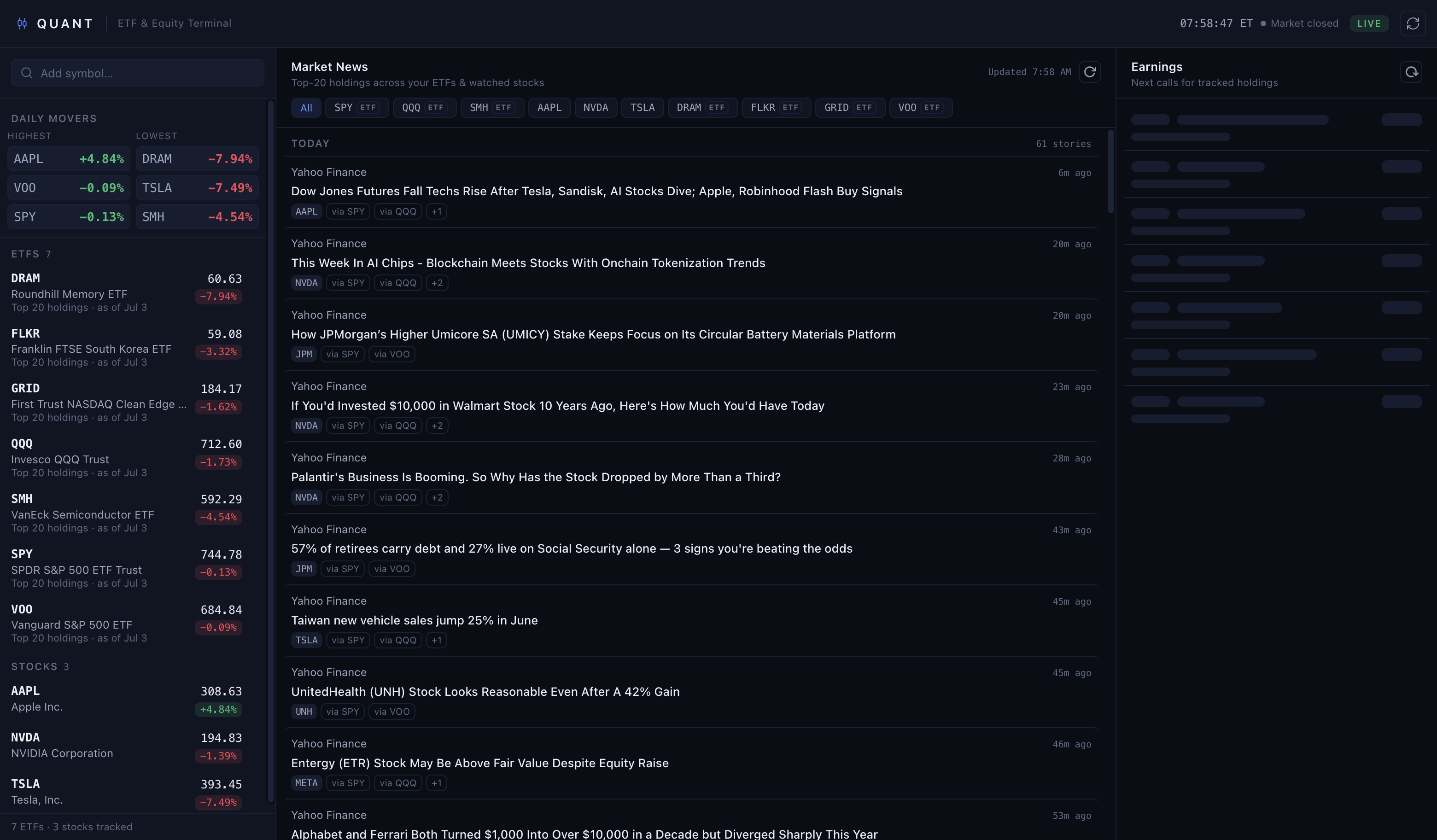This screenshot has height=840, width=1437.
Task: Open DRAM in lowest daily movers
Action: [197, 159]
